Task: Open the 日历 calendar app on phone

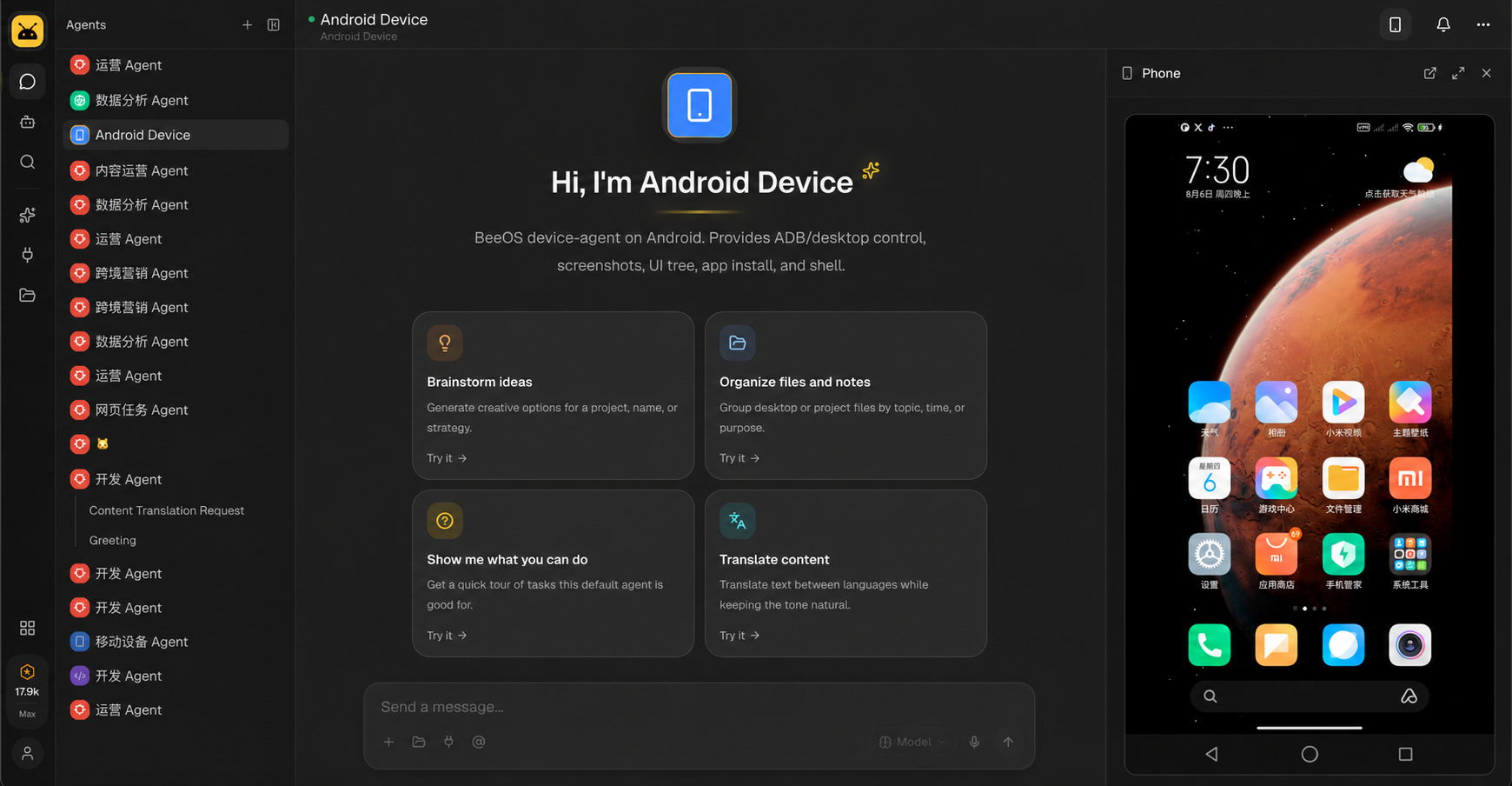Action: (1210, 485)
